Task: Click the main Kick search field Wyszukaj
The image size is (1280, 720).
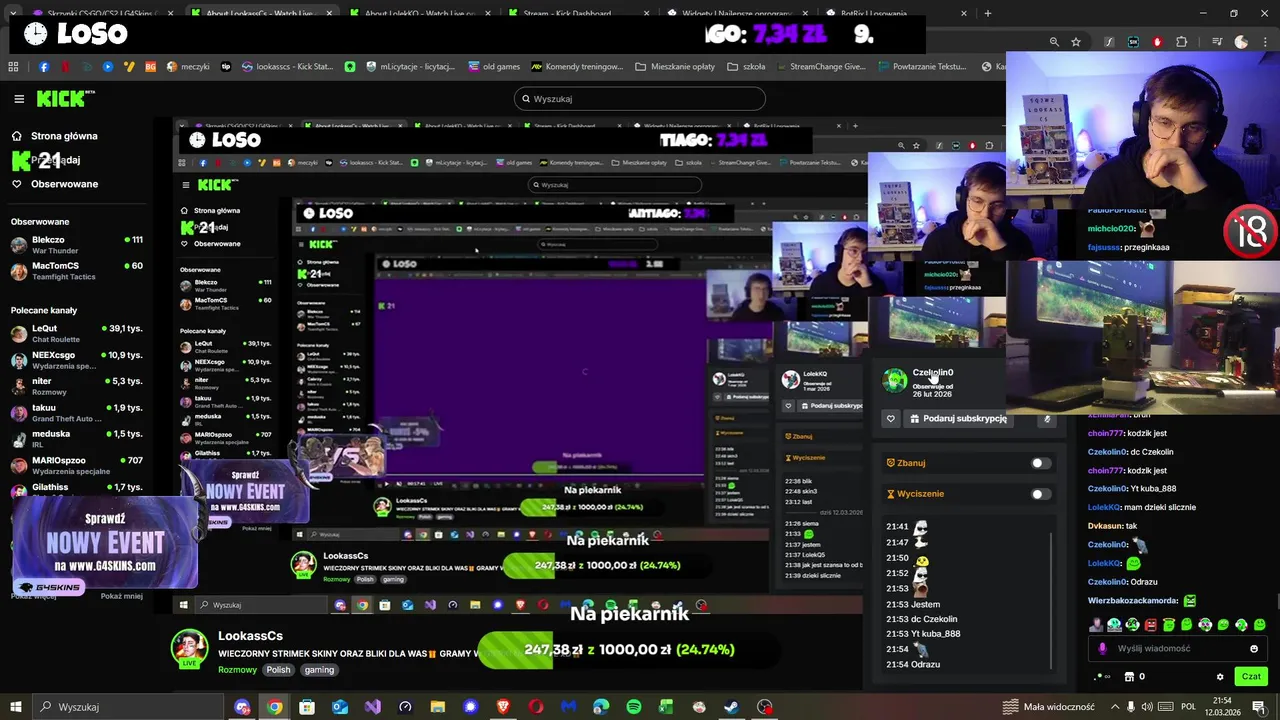Action: (639, 99)
